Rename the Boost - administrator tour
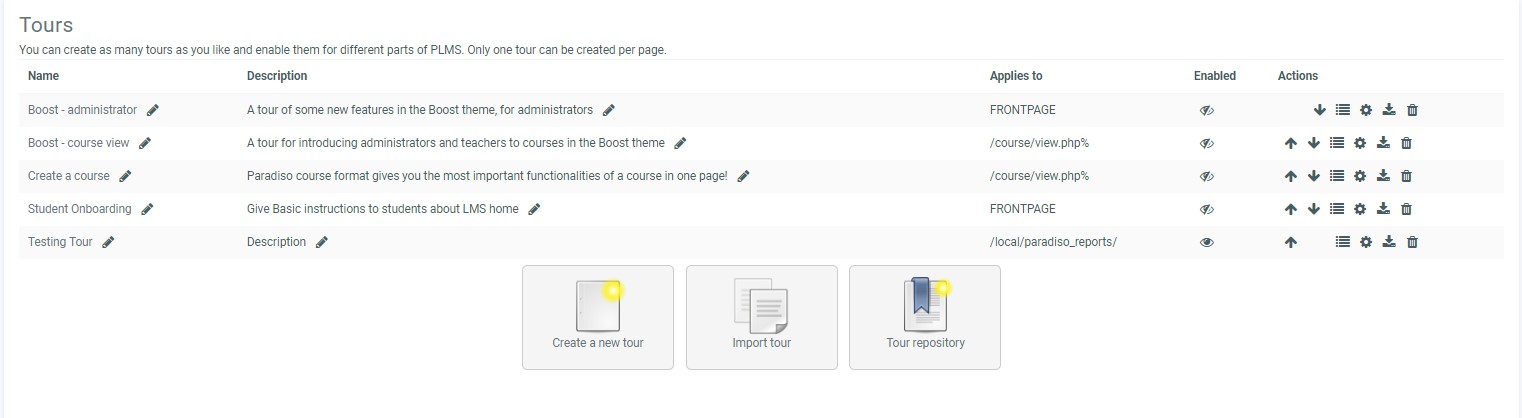 pyautogui.click(x=153, y=110)
